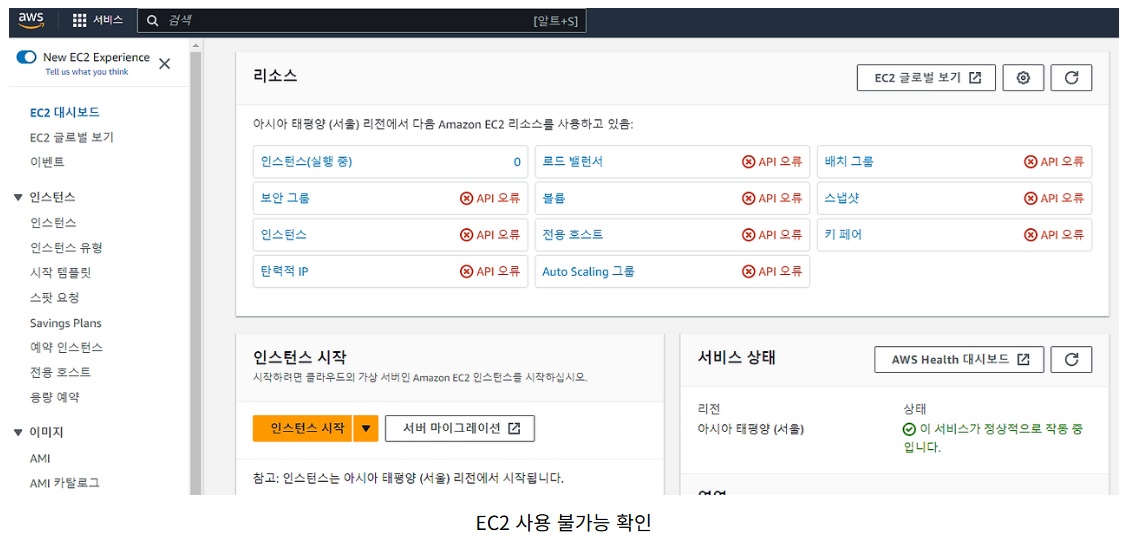Select EC2 대시보드 in the sidebar
The height and width of the screenshot is (540, 1124).
coord(65,113)
